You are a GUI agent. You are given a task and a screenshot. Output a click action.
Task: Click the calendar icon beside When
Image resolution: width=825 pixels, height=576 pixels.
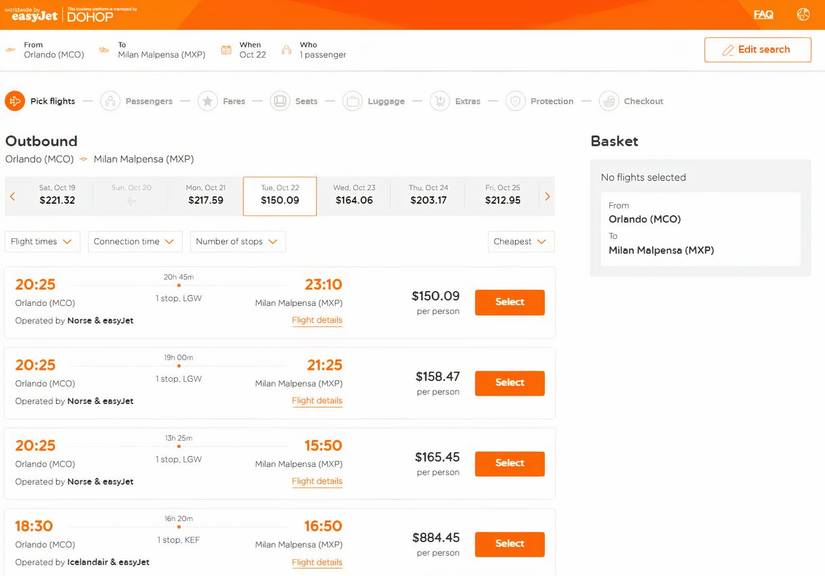(x=226, y=50)
